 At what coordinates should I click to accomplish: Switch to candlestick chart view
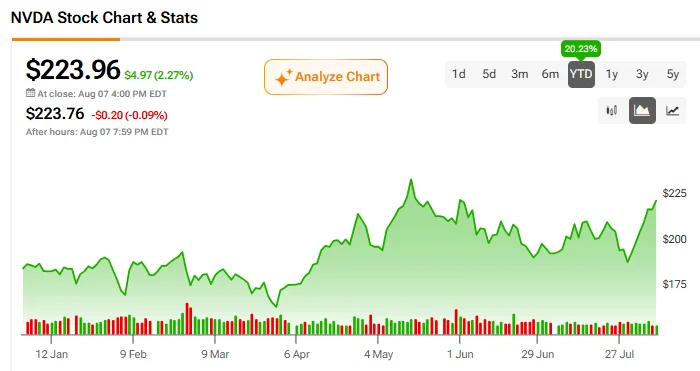click(612, 110)
